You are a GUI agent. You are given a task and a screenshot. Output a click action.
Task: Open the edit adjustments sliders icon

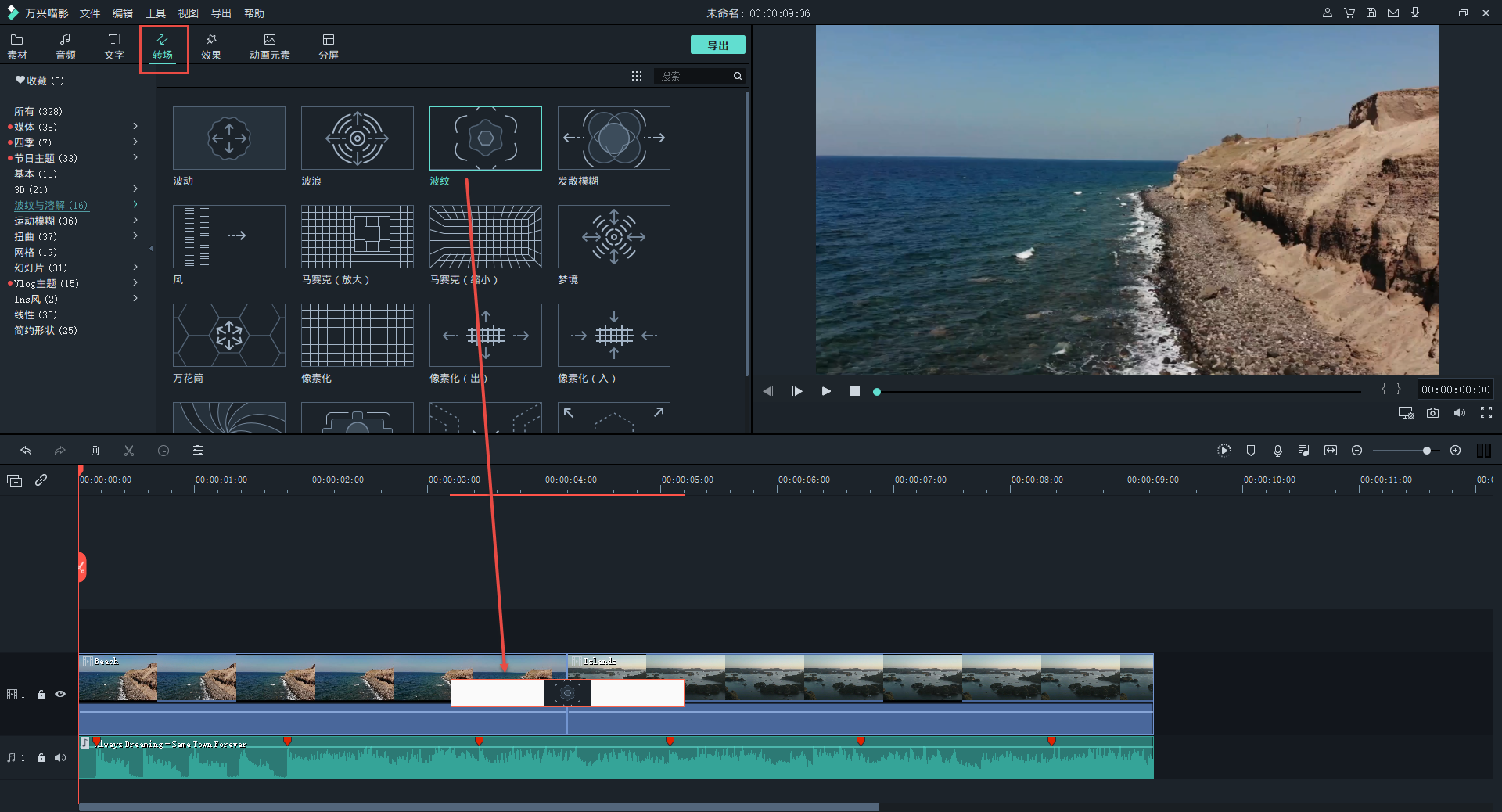click(x=198, y=451)
